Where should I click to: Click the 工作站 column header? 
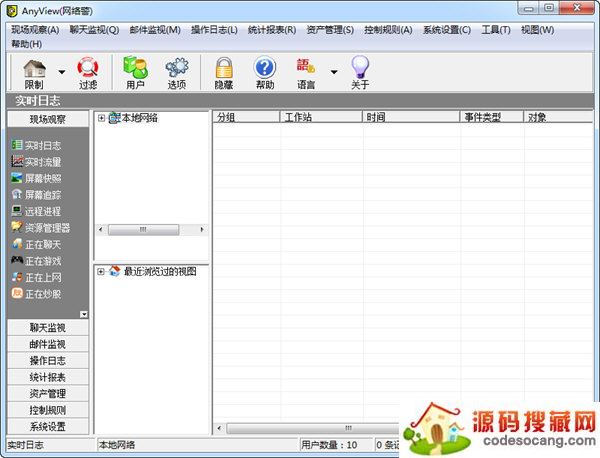tap(320, 117)
